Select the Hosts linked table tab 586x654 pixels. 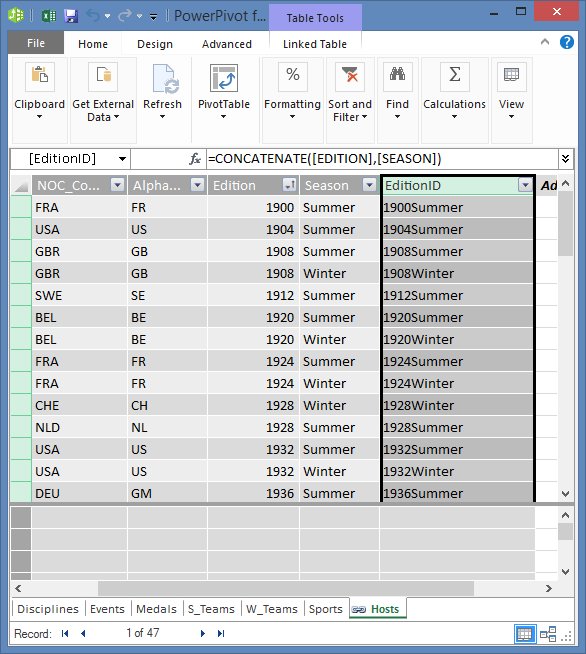click(x=377, y=609)
